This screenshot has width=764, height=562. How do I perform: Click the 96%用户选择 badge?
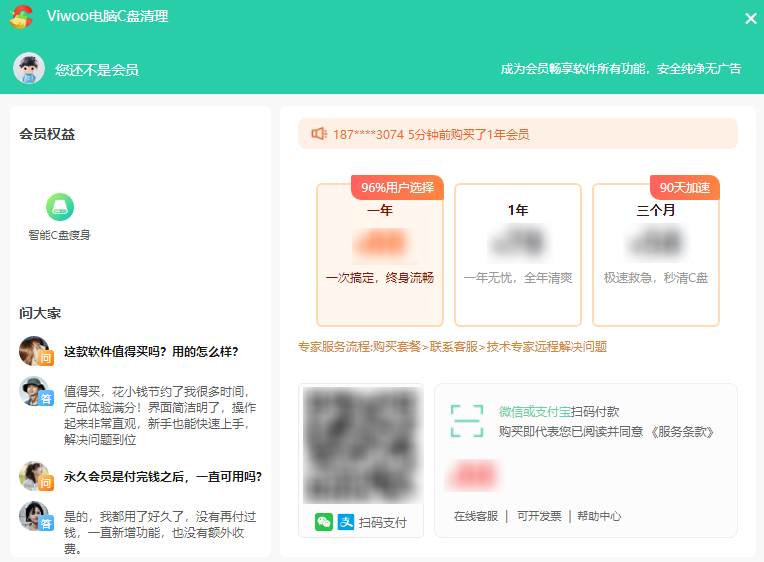click(397, 188)
